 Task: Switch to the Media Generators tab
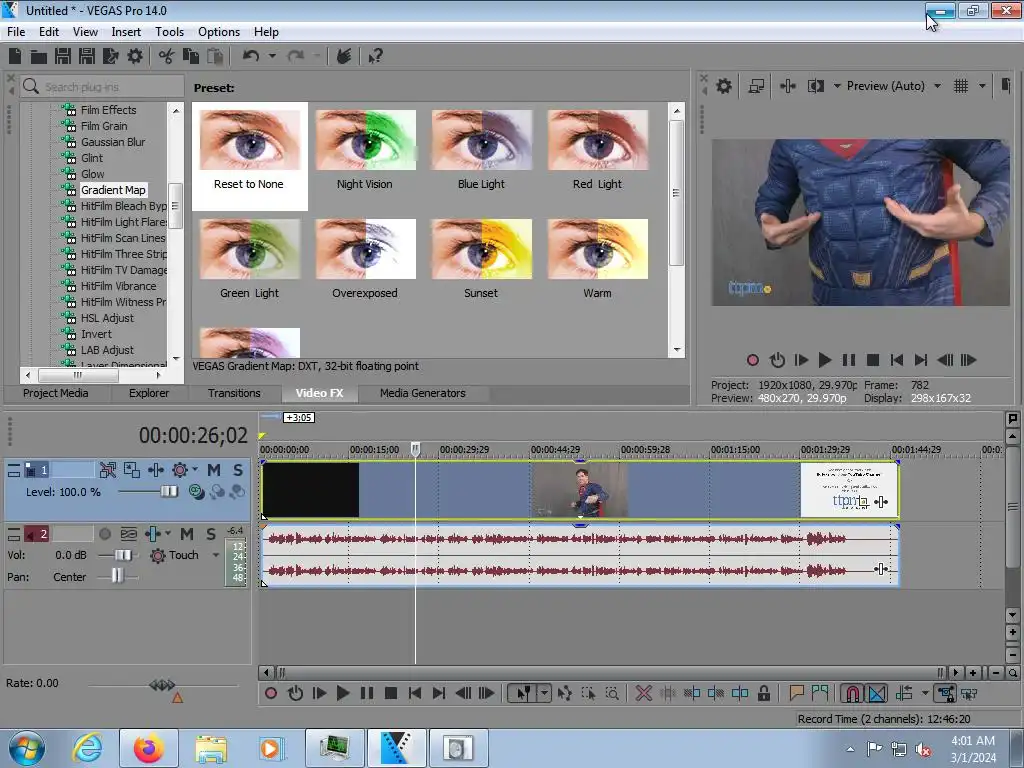[423, 393]
